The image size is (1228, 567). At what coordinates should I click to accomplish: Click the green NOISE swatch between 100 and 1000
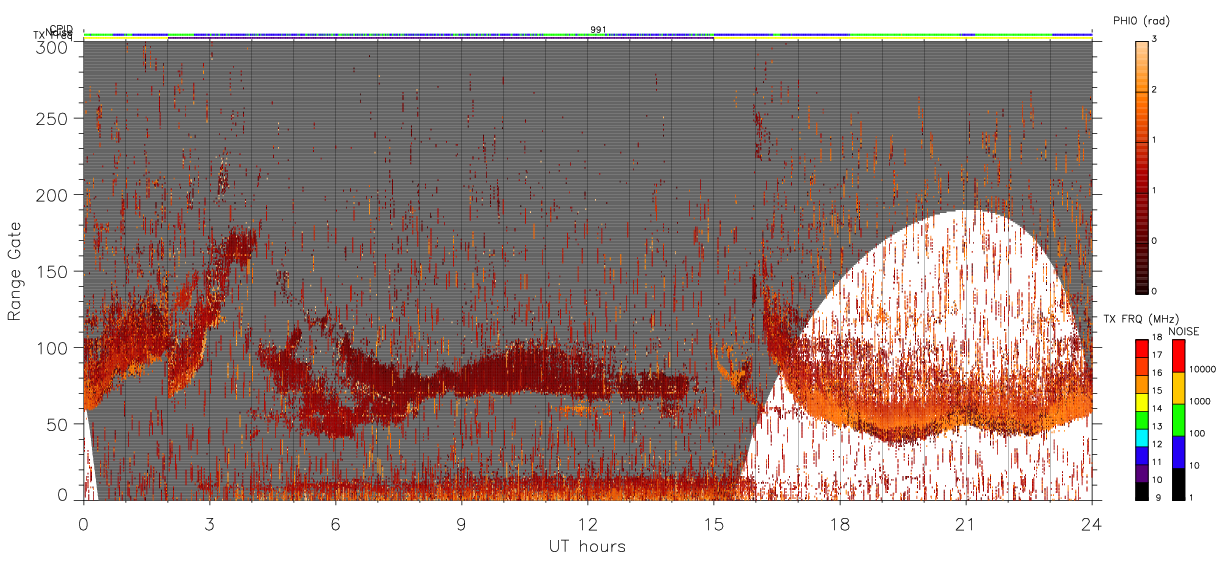click(x=1180, y=420)
